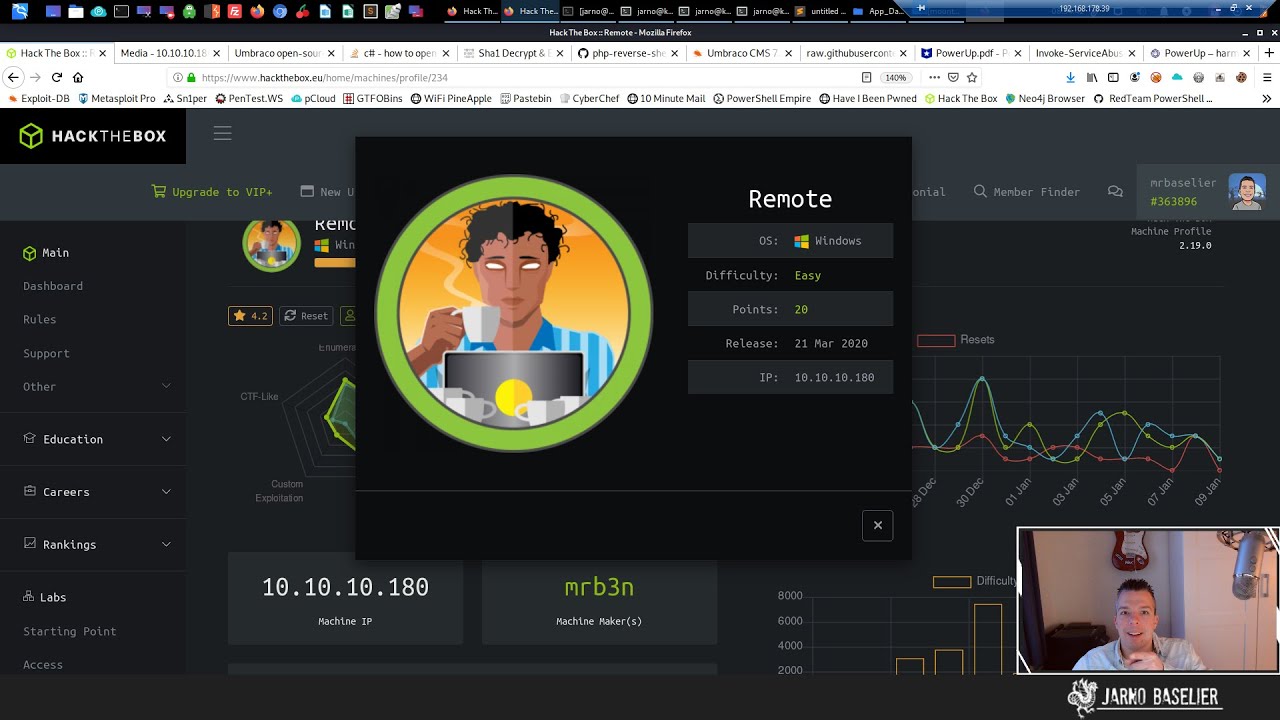
Task: Toggle the hamburger sidebar menu
Action: (222, 133)
